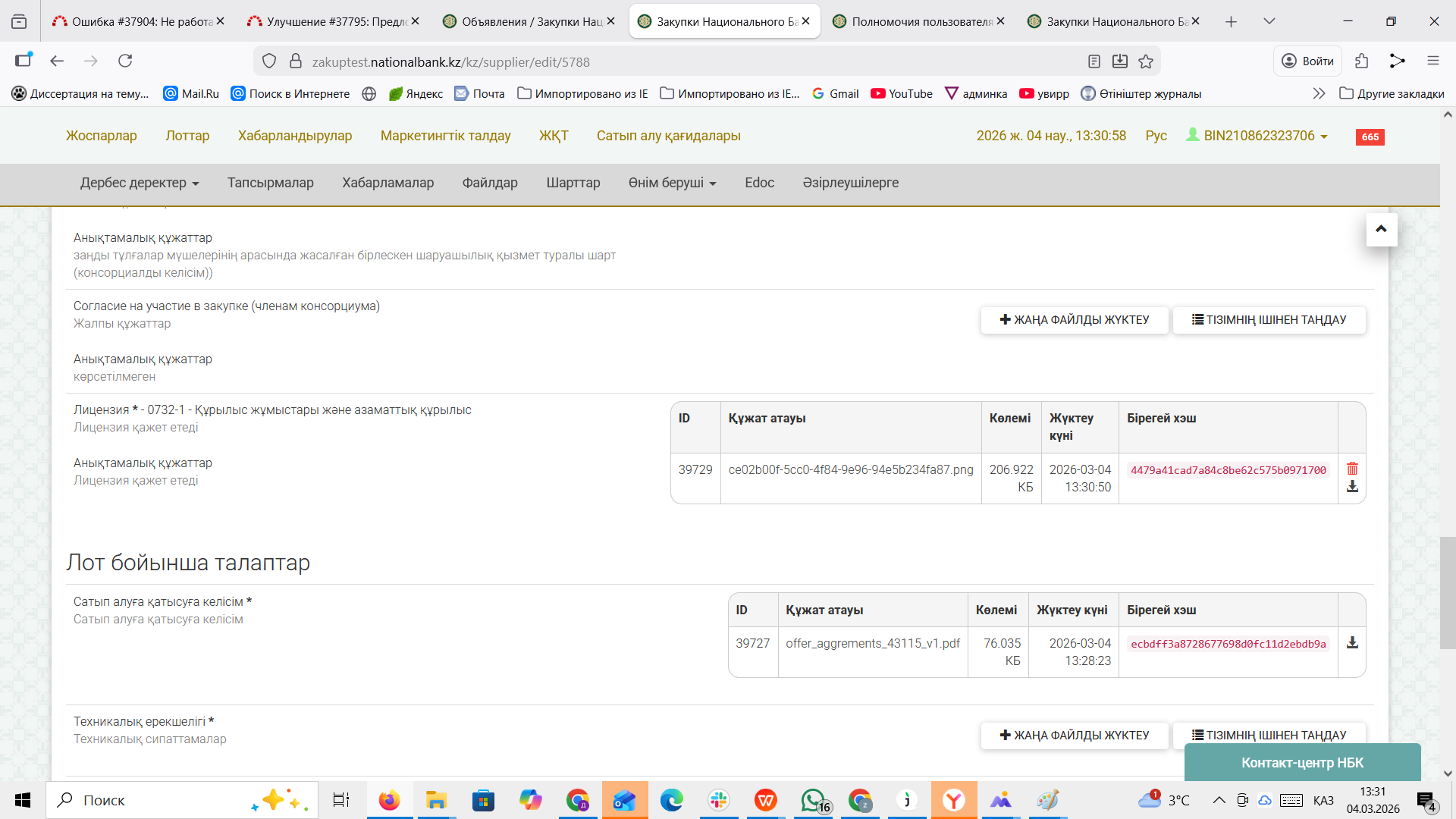Expand the Дербес деректер dropdown
This screenshot has width=1456, height=819.
click(x=140, y=183)
